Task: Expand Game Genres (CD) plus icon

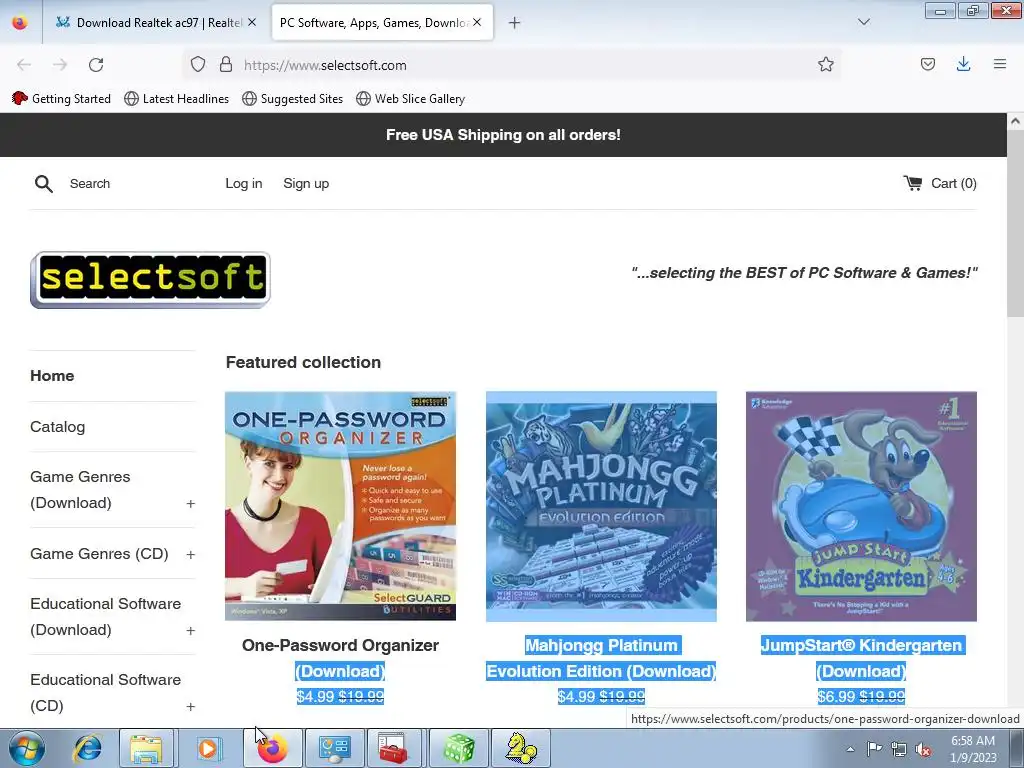Action: tap(190, 554)
